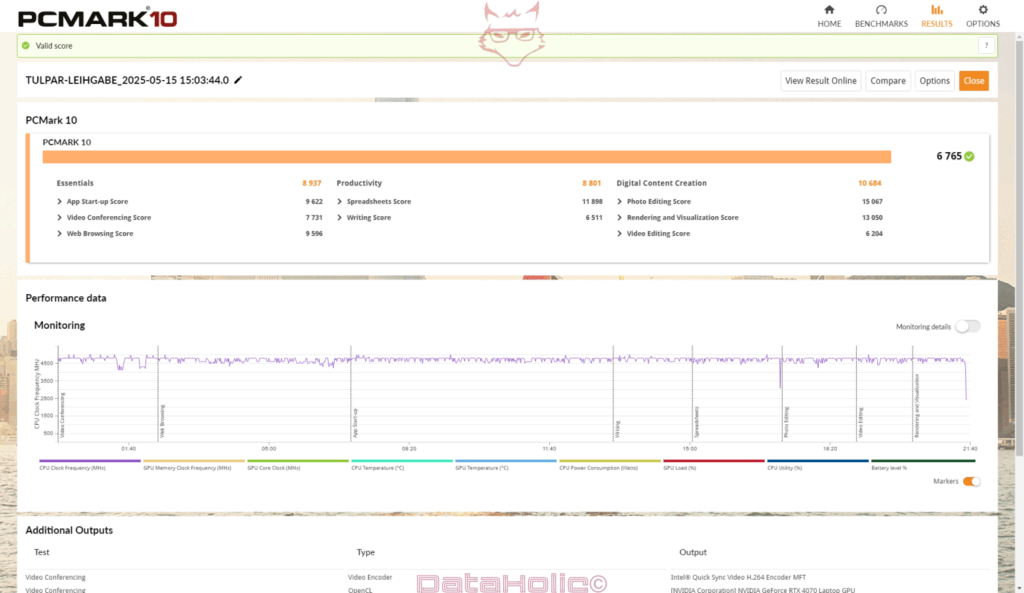Image resolution: width=1024 pixels, height=593 pixels.
Task: Select CPU Power Consumption legend entry
Action: (610, 464)
